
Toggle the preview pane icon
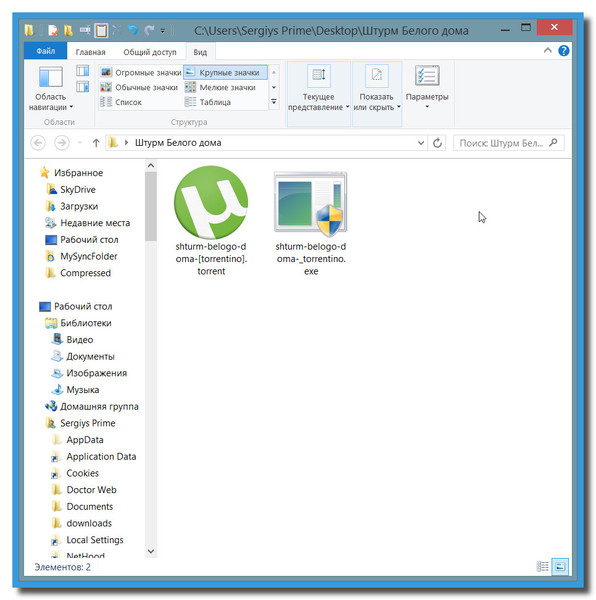point(82,71)
